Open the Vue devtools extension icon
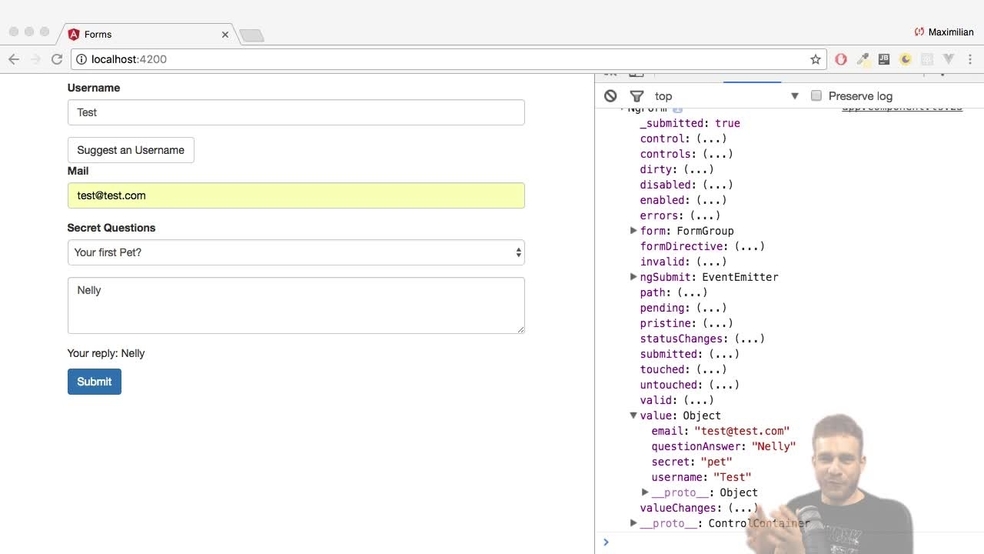Image resolution: width=984 pixels, height=554 pixels. (x=948, y=59)
